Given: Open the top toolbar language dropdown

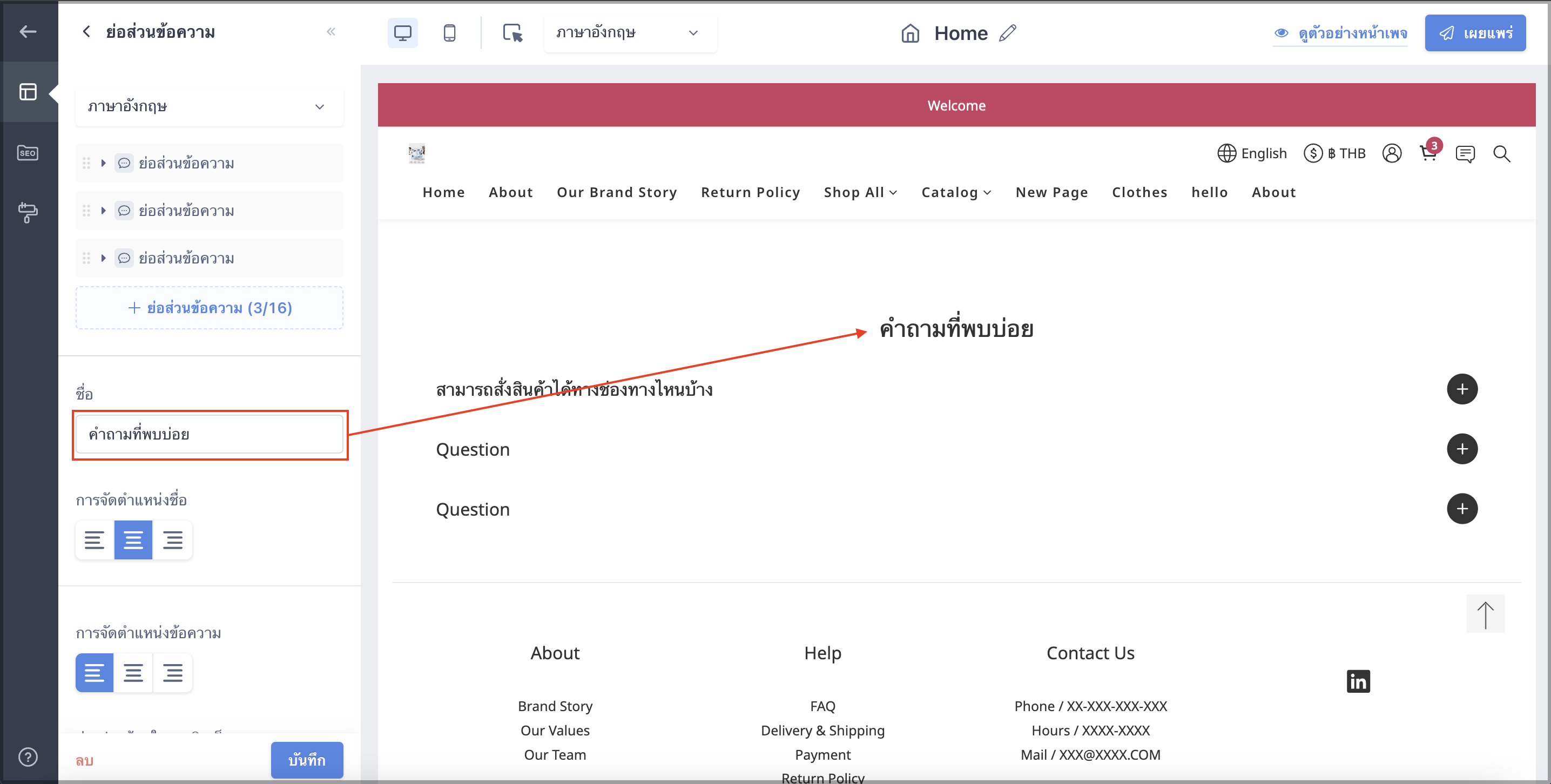Looking at the screenshot, I should tap(630, 32).
